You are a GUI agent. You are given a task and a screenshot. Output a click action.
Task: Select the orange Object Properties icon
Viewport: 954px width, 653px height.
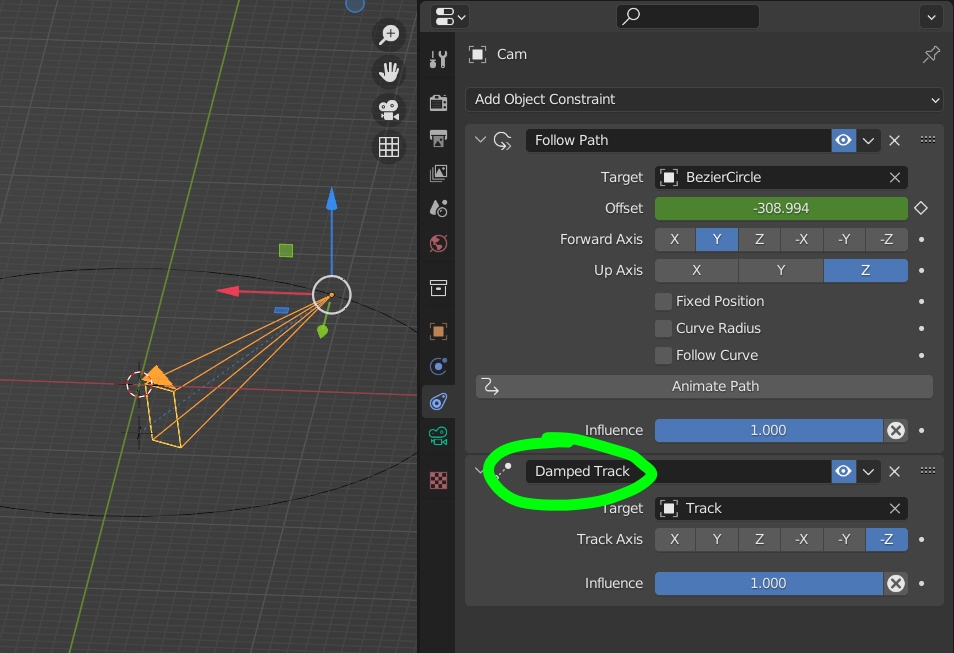tap(437, 331)
